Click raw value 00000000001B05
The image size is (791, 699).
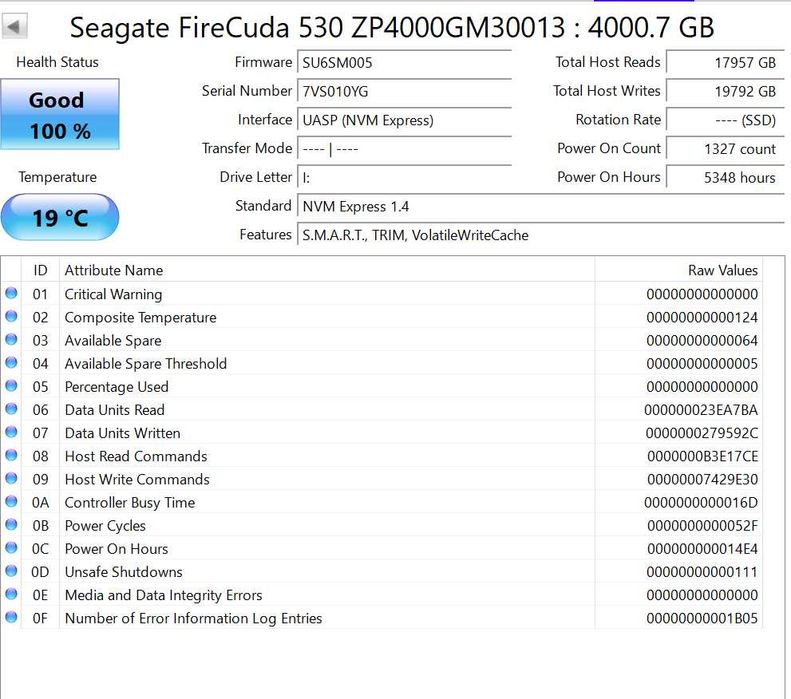702,619
